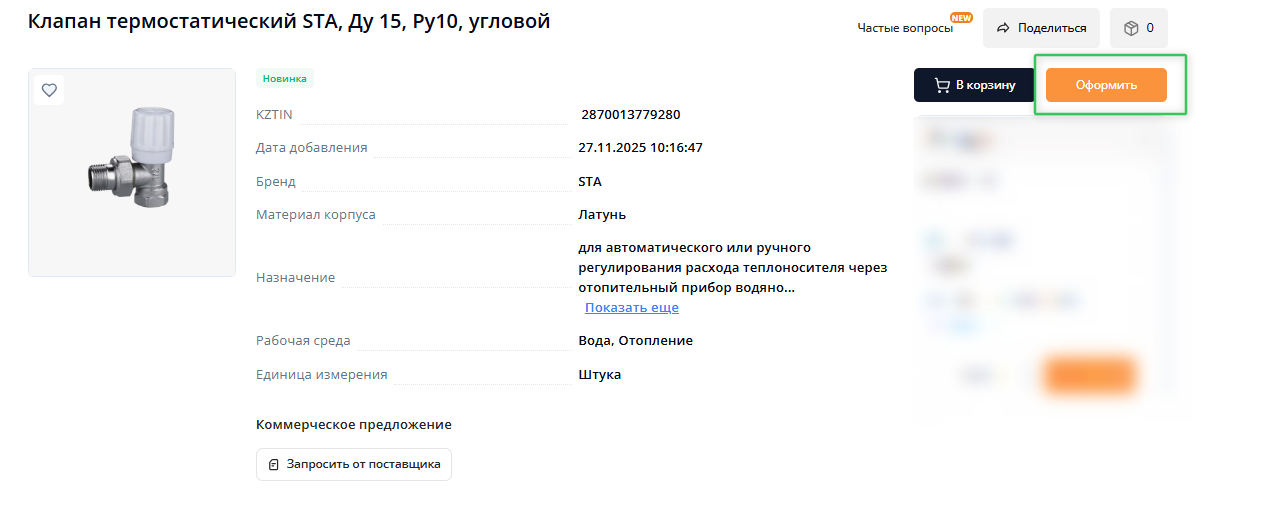Click the share arrow icon
1263x516 pixels.
coord(1003,28)
